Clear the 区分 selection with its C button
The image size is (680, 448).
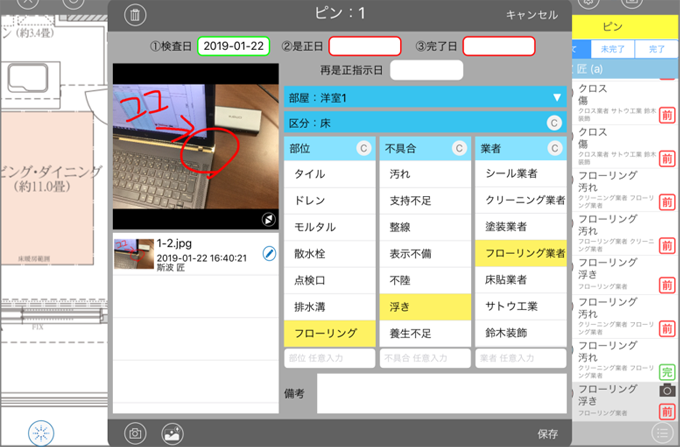(554, 123)
